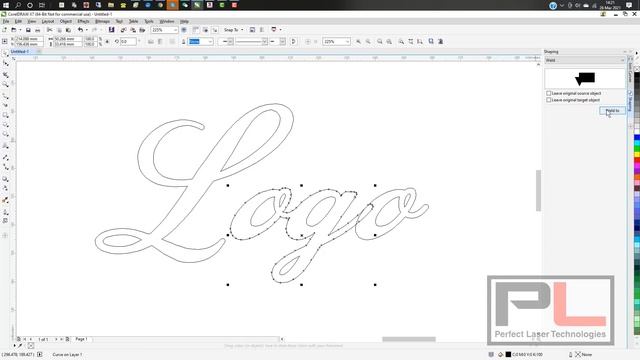Click the horizontal scrollbar thumb

click(409, 339)
